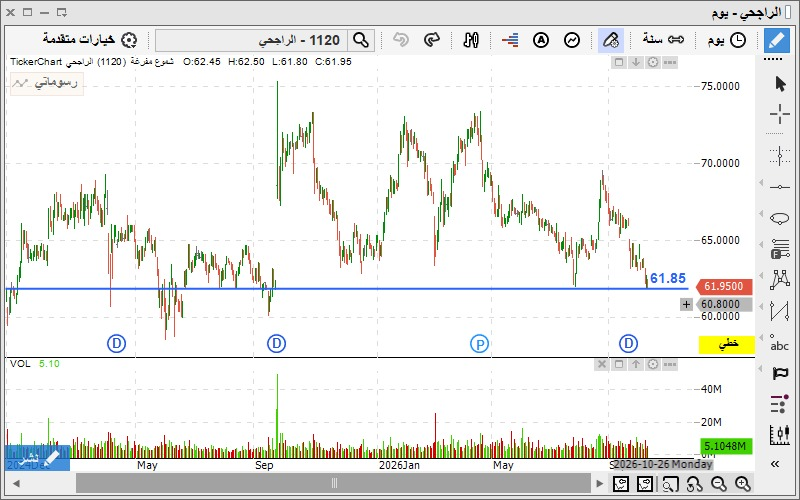Click the zoom out magnifier icon

(719, 483)
